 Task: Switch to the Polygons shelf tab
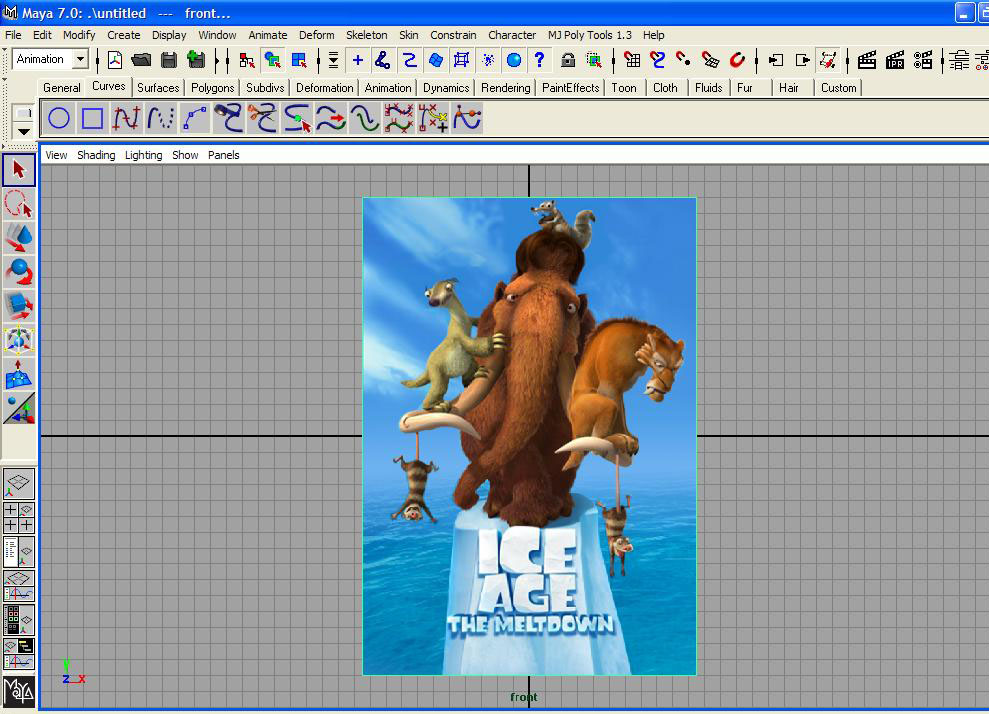tap(213, 88)
